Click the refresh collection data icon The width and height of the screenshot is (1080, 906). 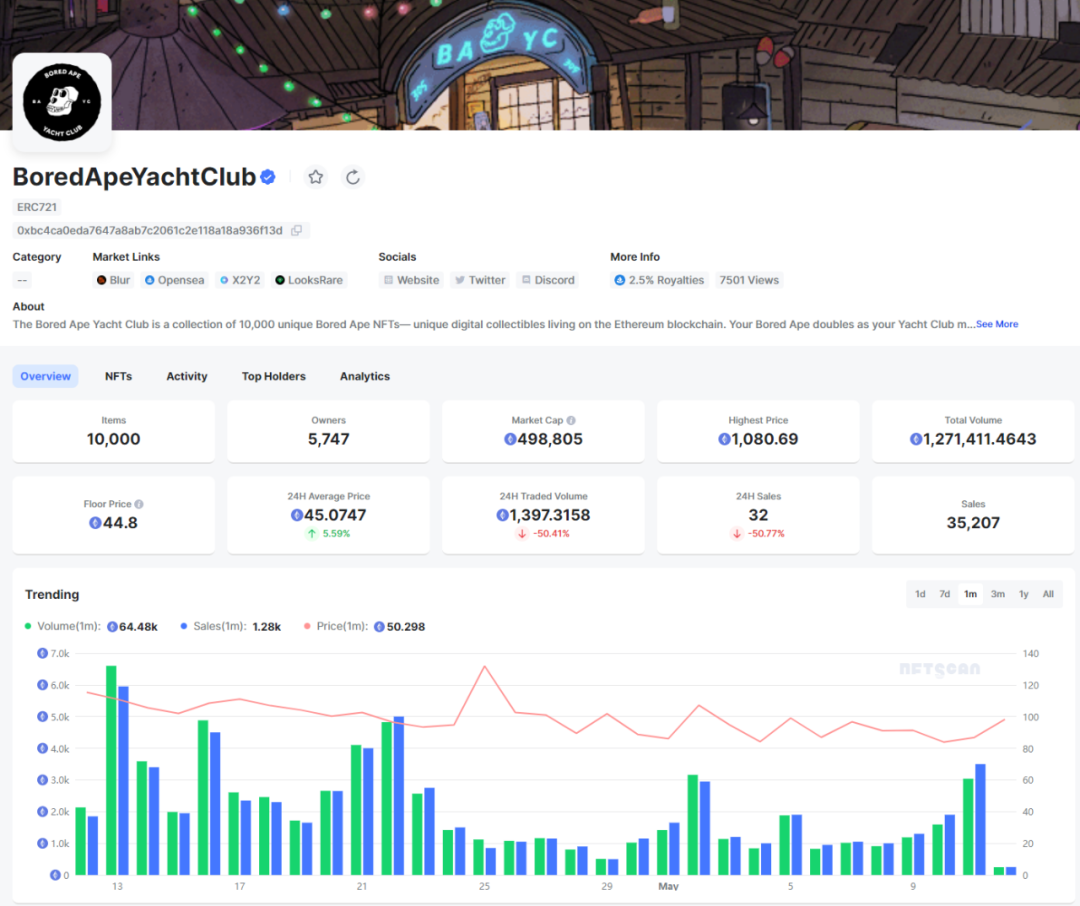pos(353,177)
